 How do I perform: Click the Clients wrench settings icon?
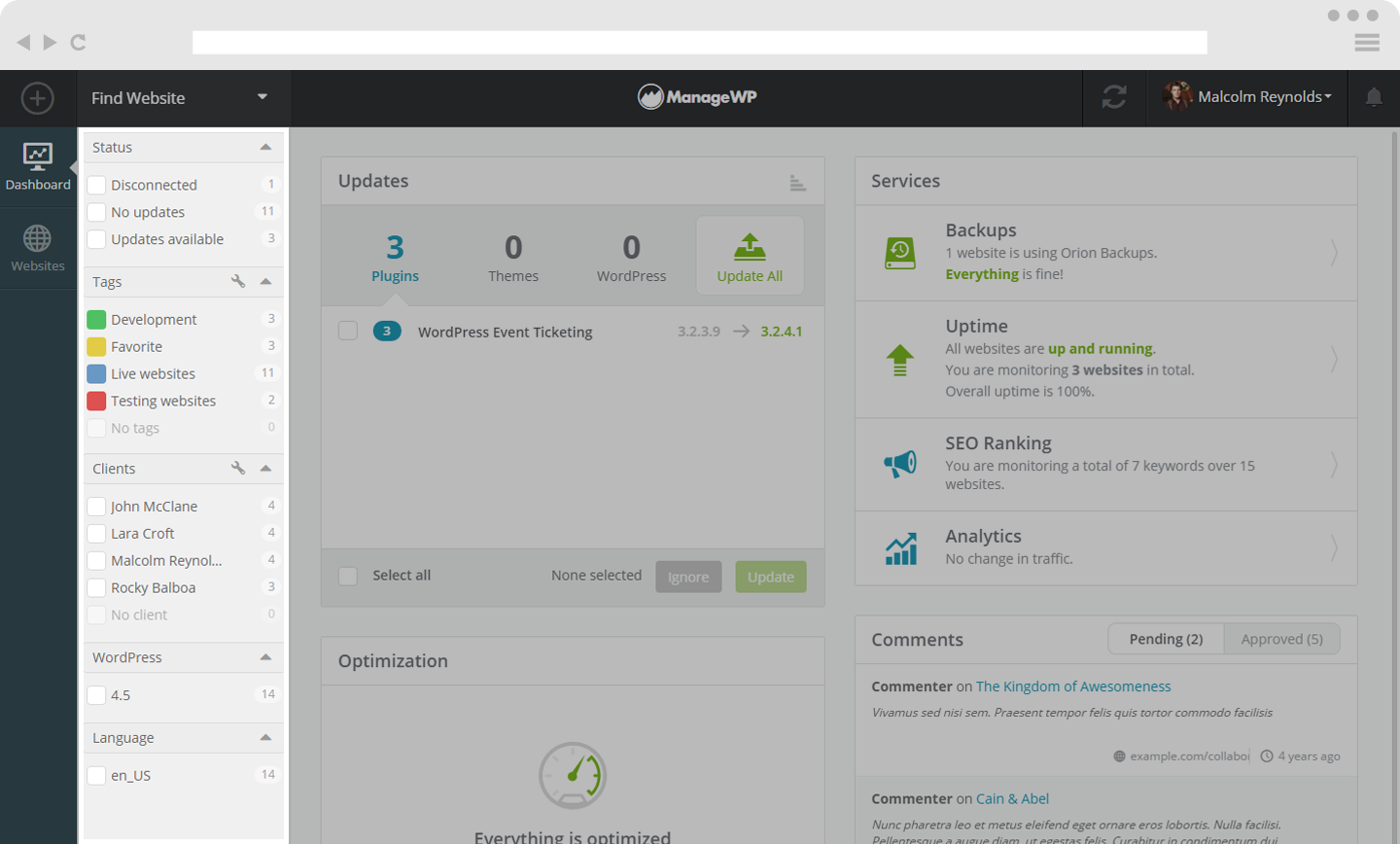238,468
